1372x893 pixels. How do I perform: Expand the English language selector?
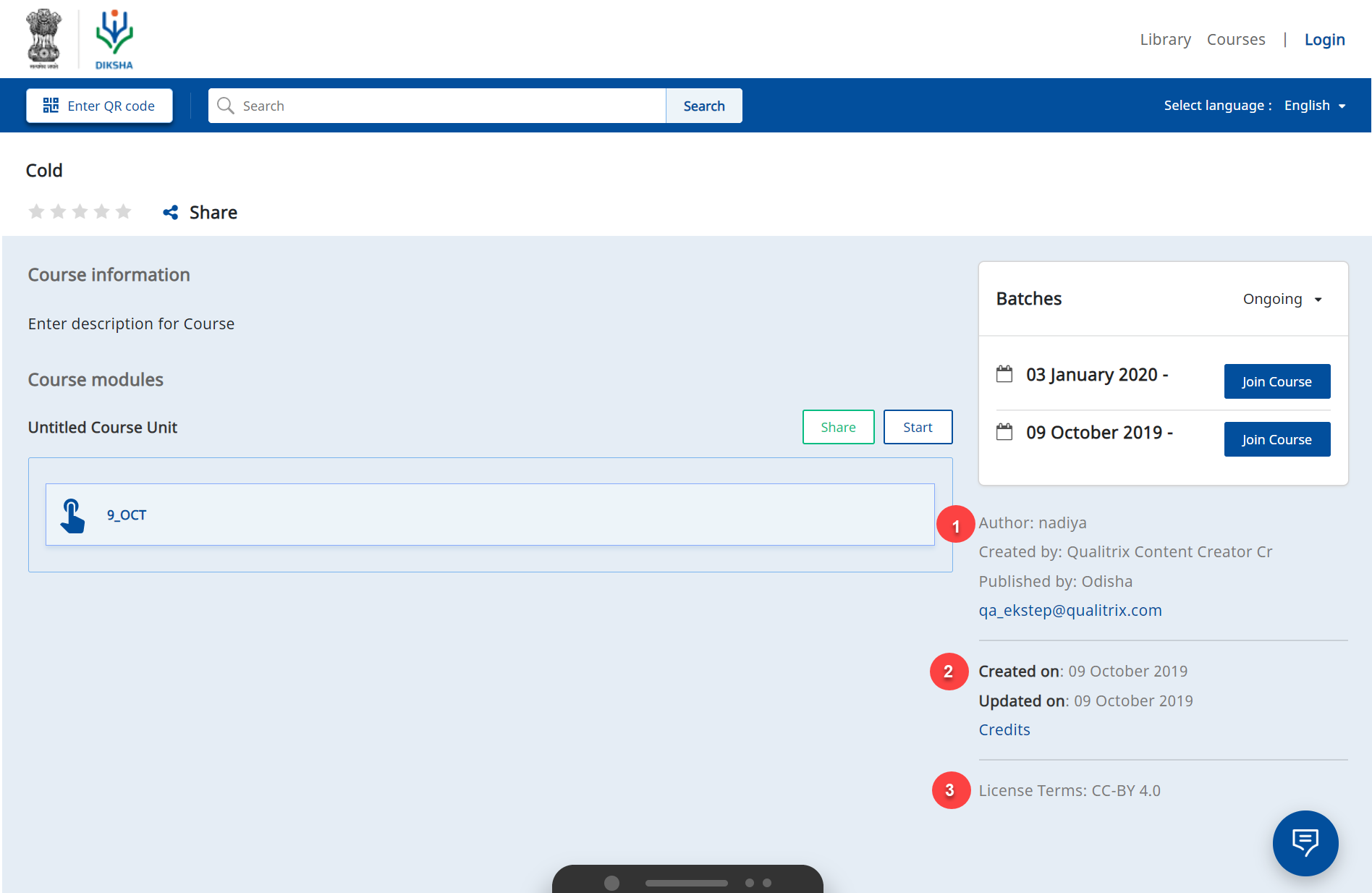pyautogui.click(x=1314, y=106)
